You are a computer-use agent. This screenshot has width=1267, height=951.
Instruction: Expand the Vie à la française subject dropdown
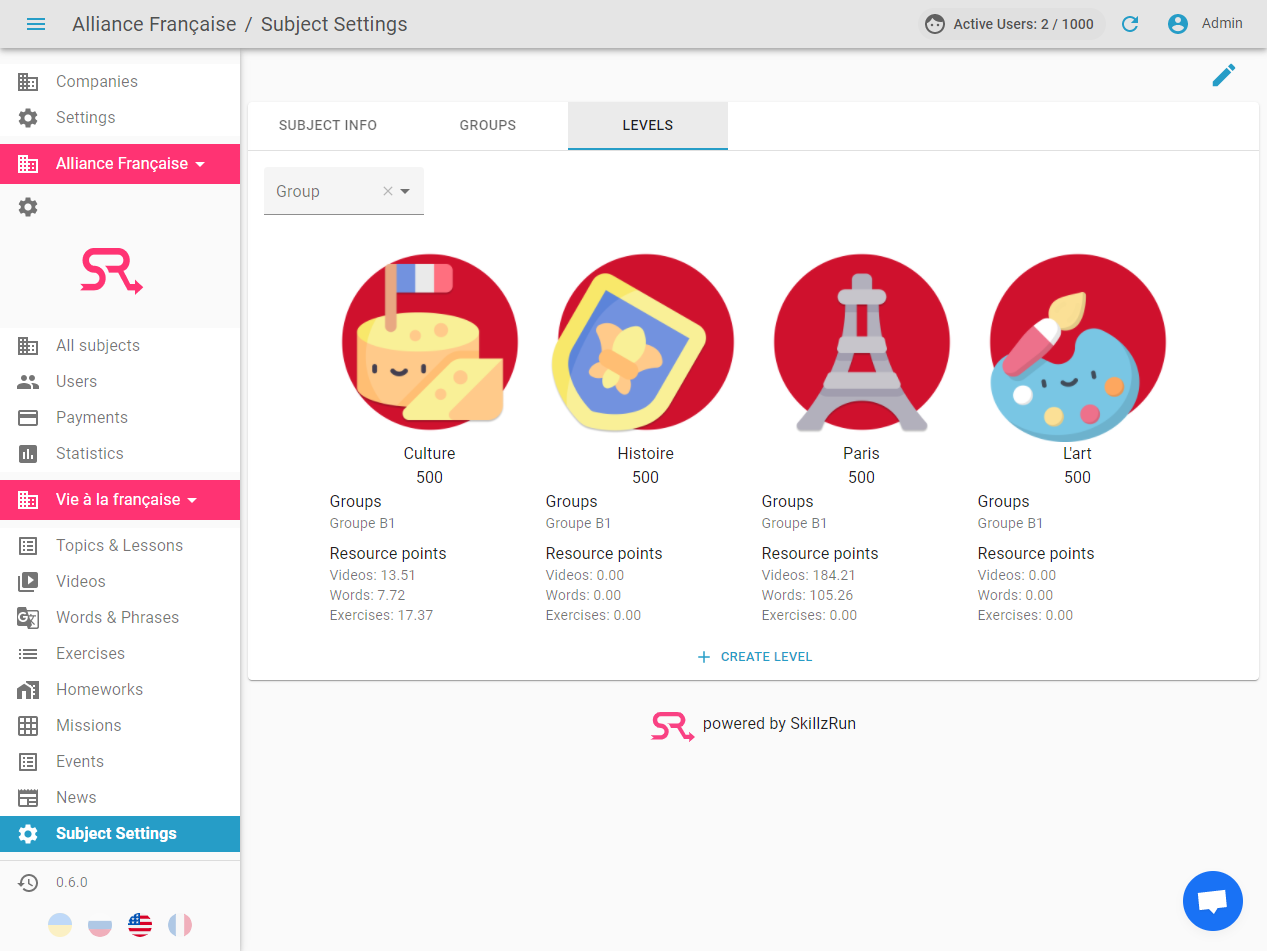coord(120,500)
